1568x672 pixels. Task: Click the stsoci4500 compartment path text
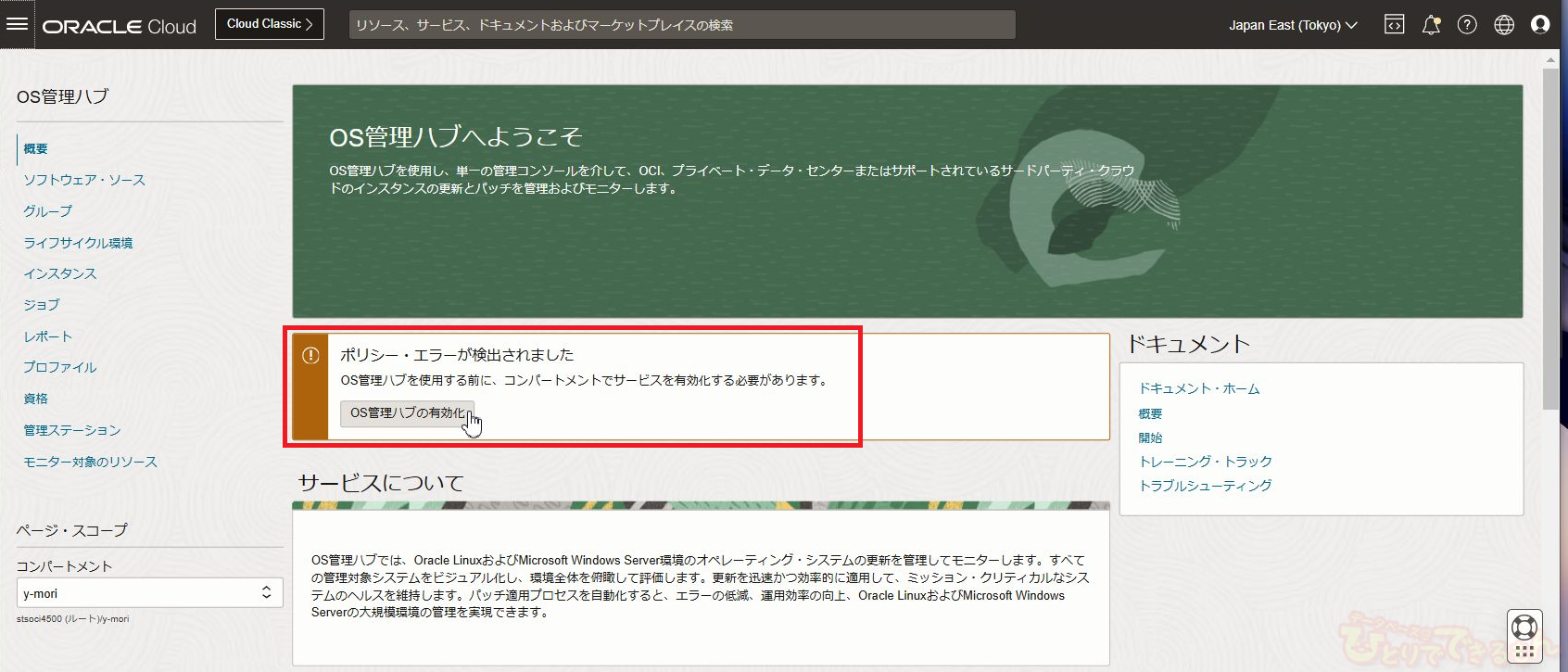pyautogui.click(x=73, y=618)
